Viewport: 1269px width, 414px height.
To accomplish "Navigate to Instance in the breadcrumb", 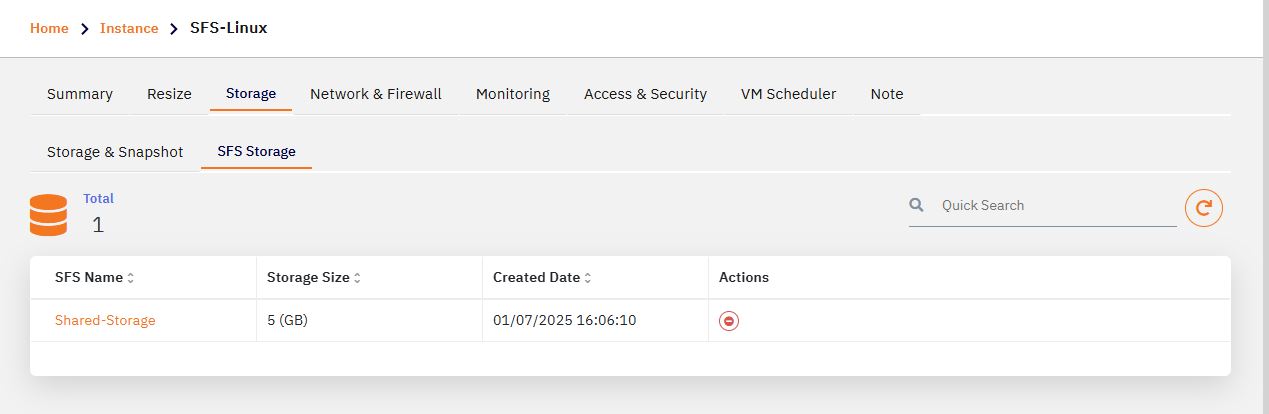I will click(129, 28).
